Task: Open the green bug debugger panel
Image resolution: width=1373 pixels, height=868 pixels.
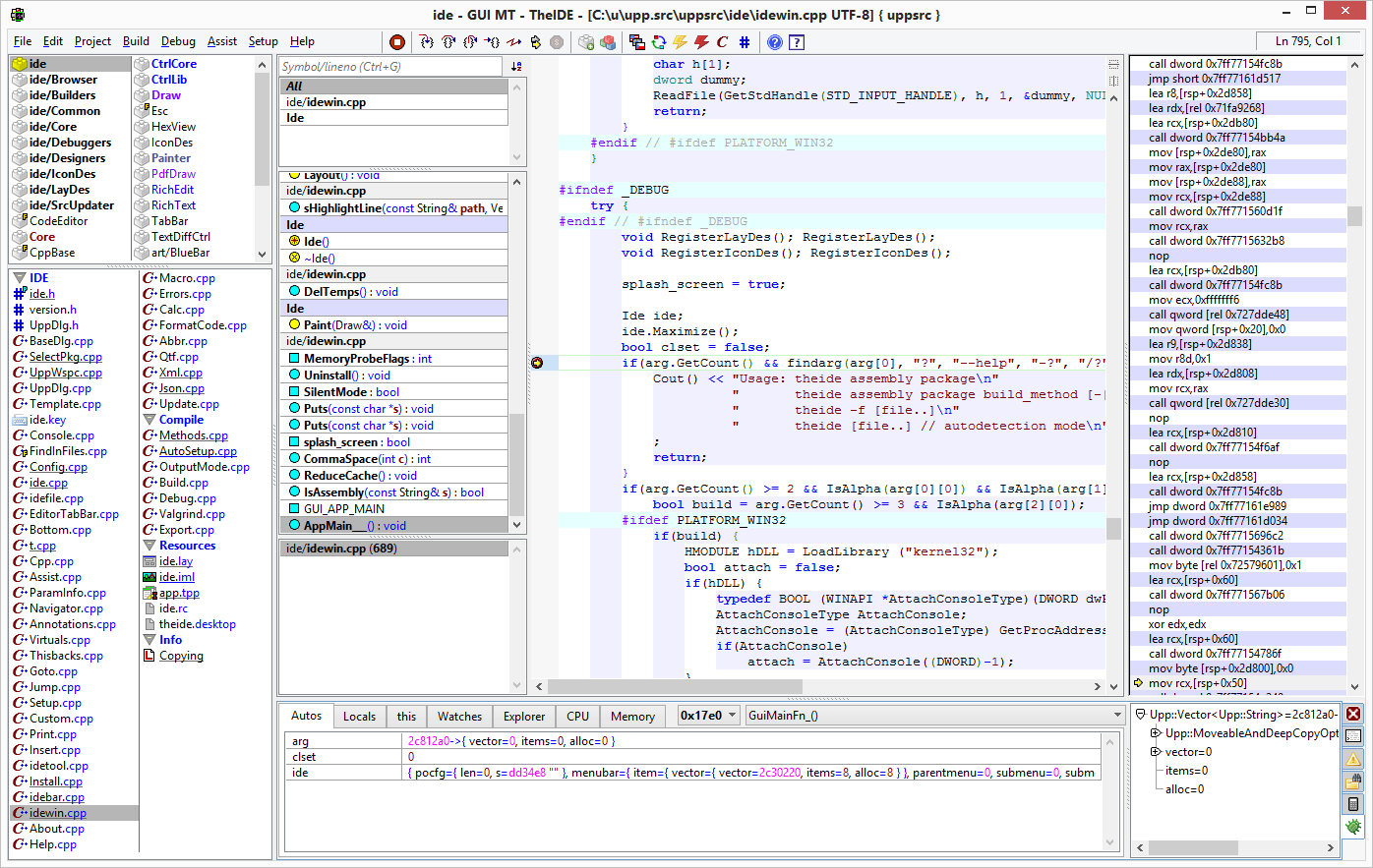Action: pos(1354,827)
